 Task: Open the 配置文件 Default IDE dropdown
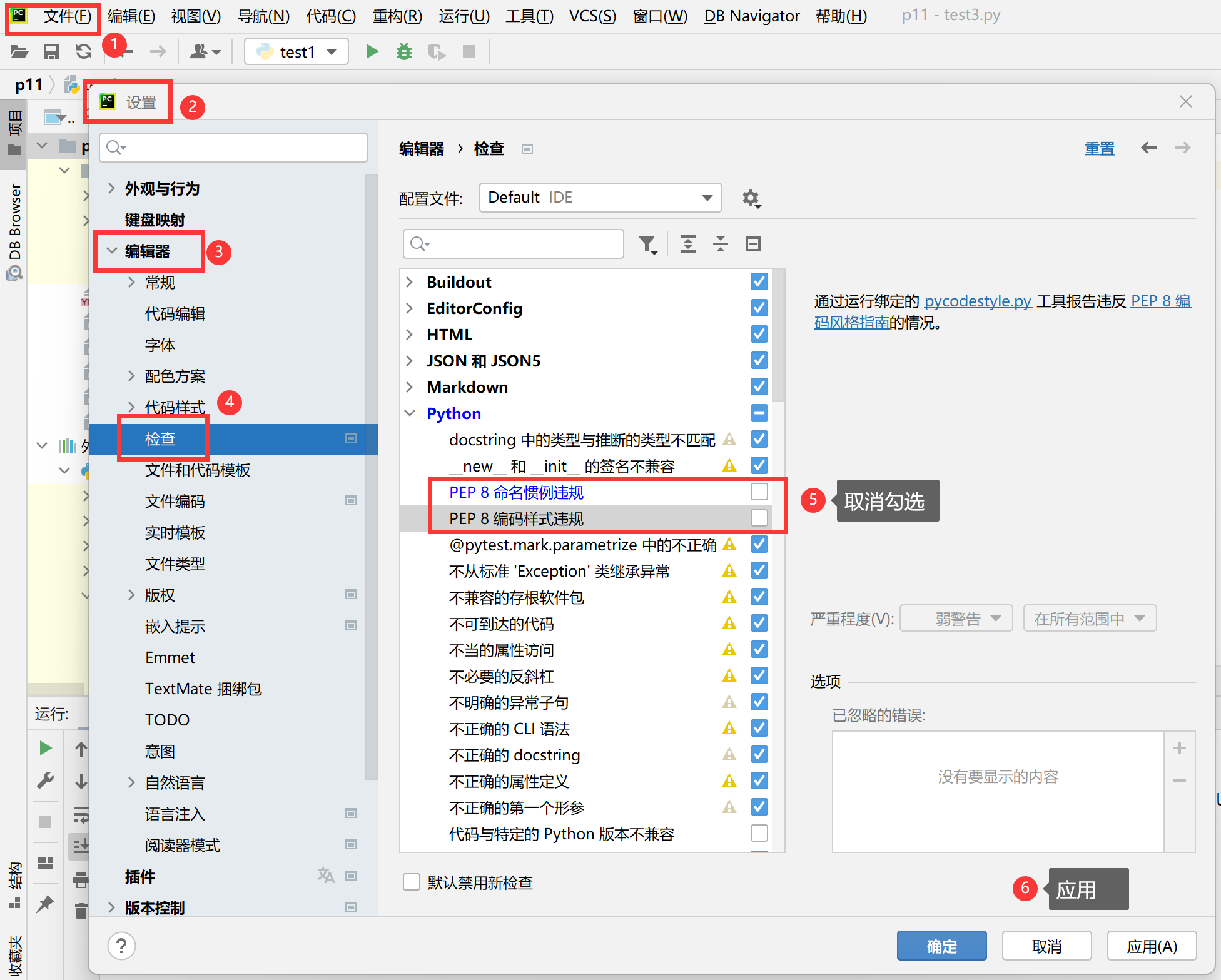pyautogui.click(x=599, y=198)
